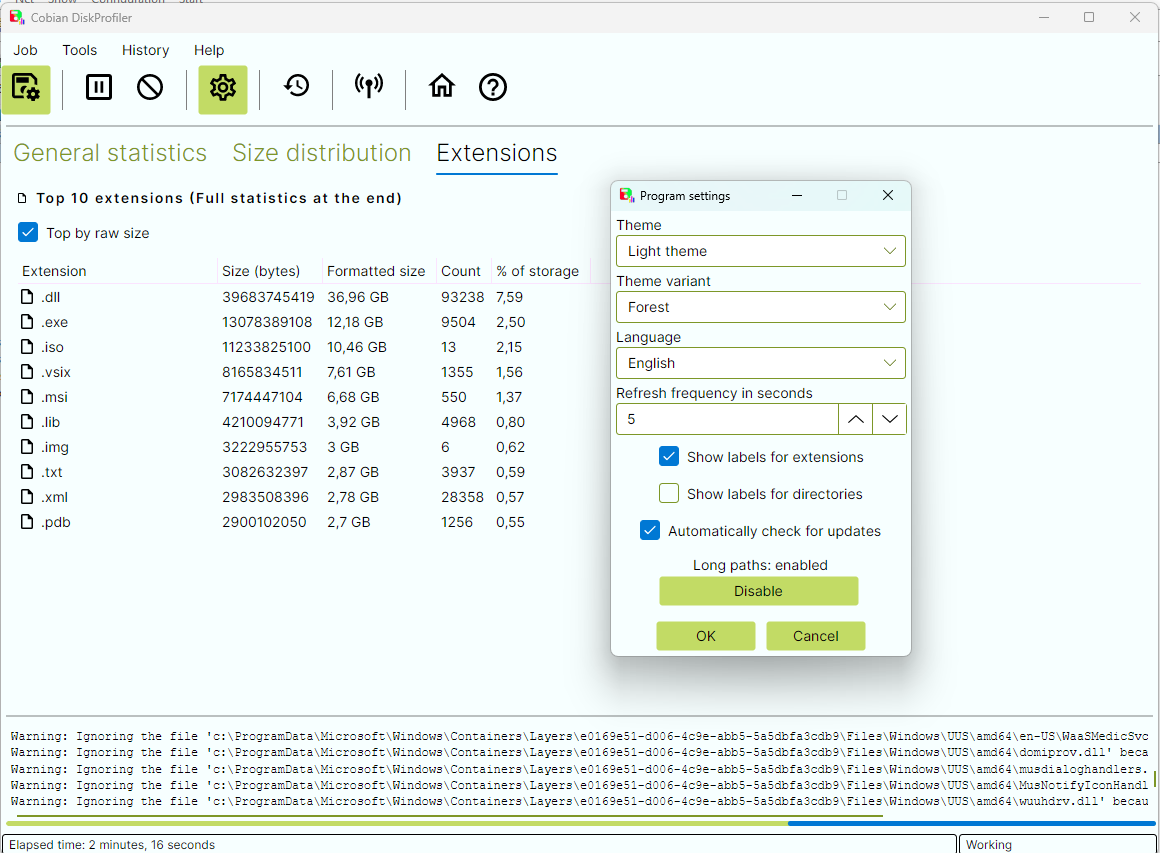Click the Disable long paths button
Image resolution: width=1160 pixels, height=853 pixels.
pos(758,591)
